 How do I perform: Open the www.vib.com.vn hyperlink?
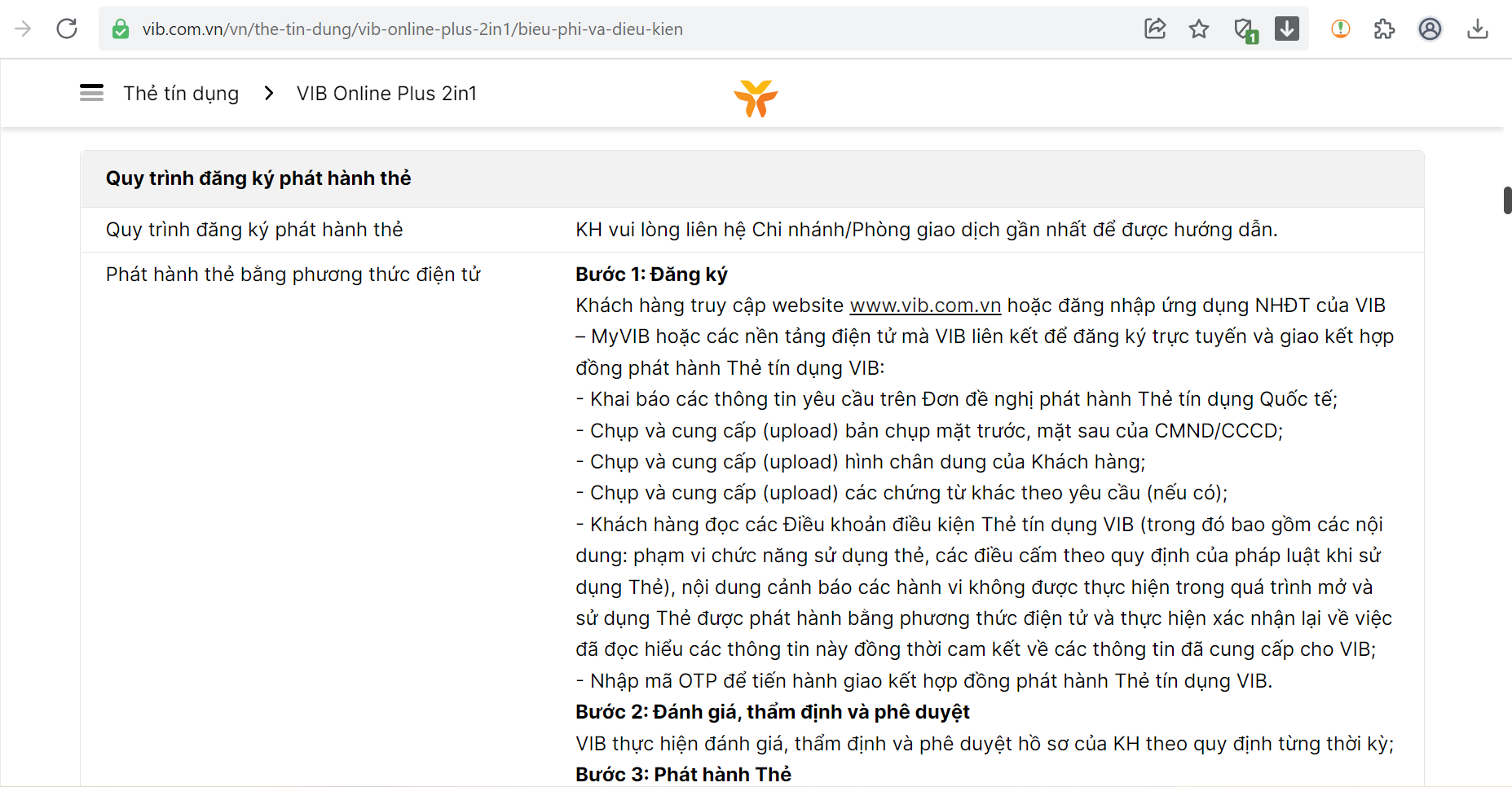(925, 306)
